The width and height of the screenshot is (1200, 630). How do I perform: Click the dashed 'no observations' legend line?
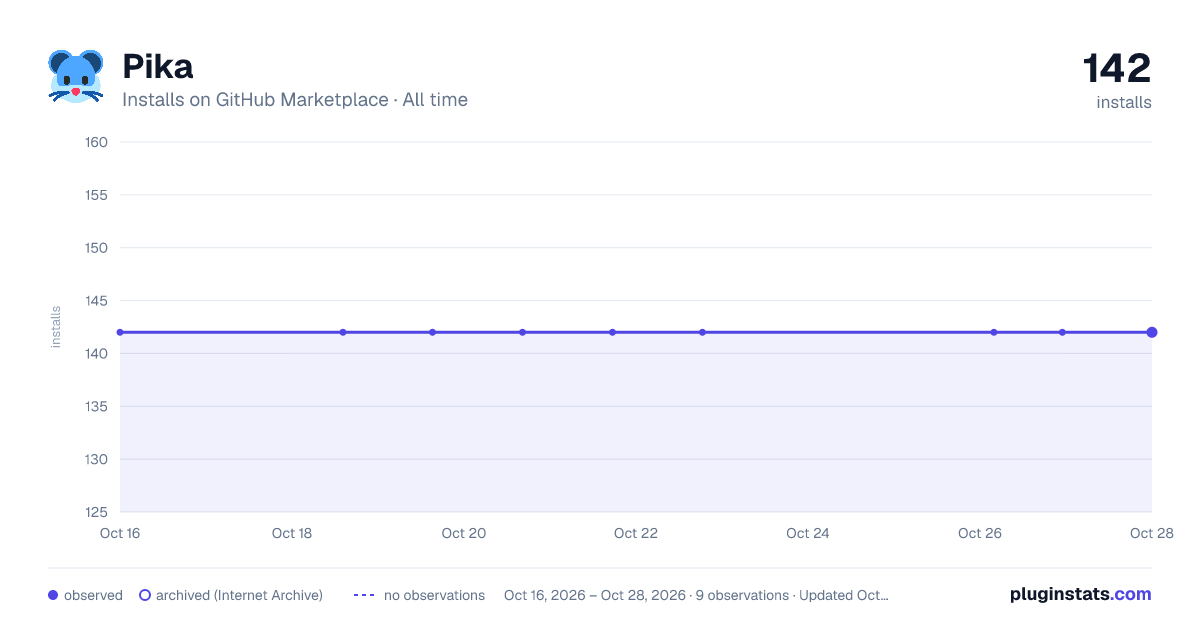[x=364, y=595]
